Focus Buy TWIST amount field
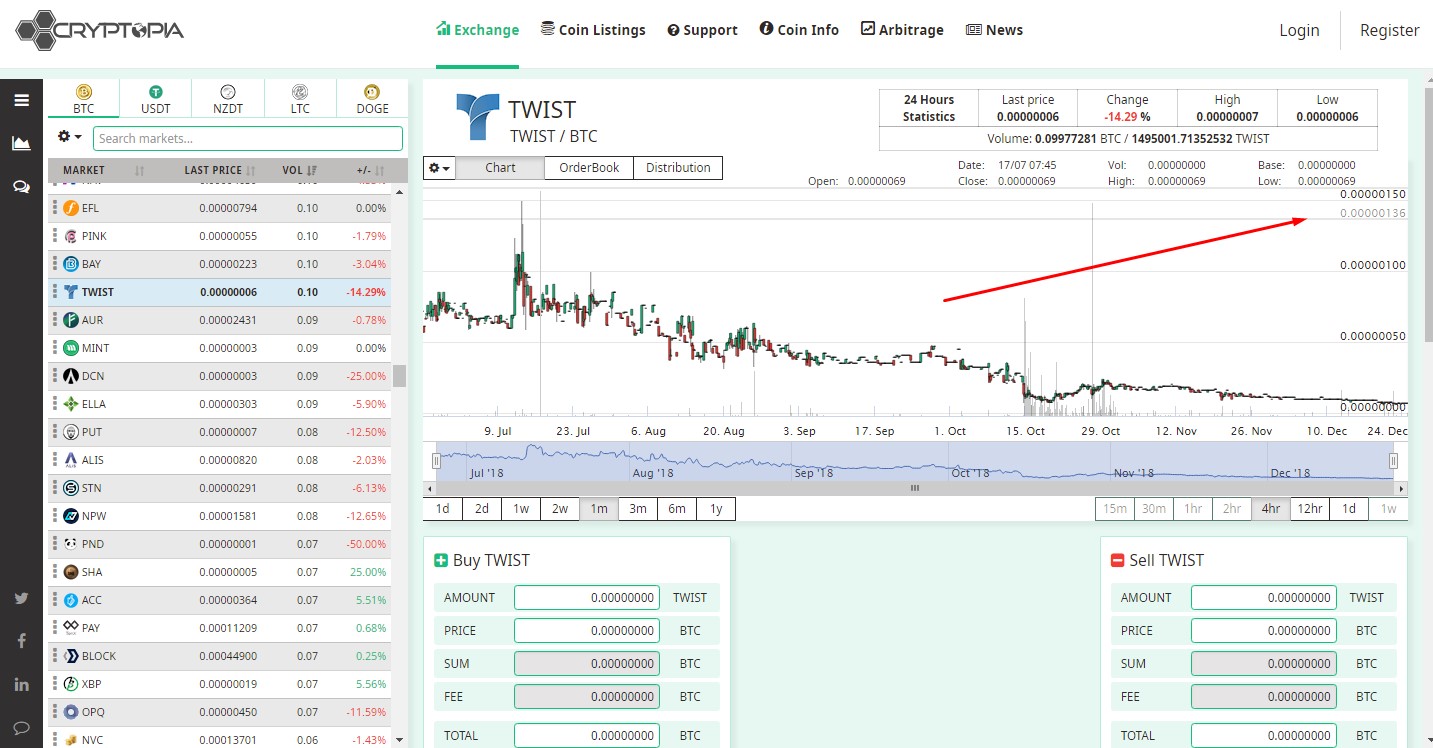This screenshot has width=1433, height=748. coord(587,598)
